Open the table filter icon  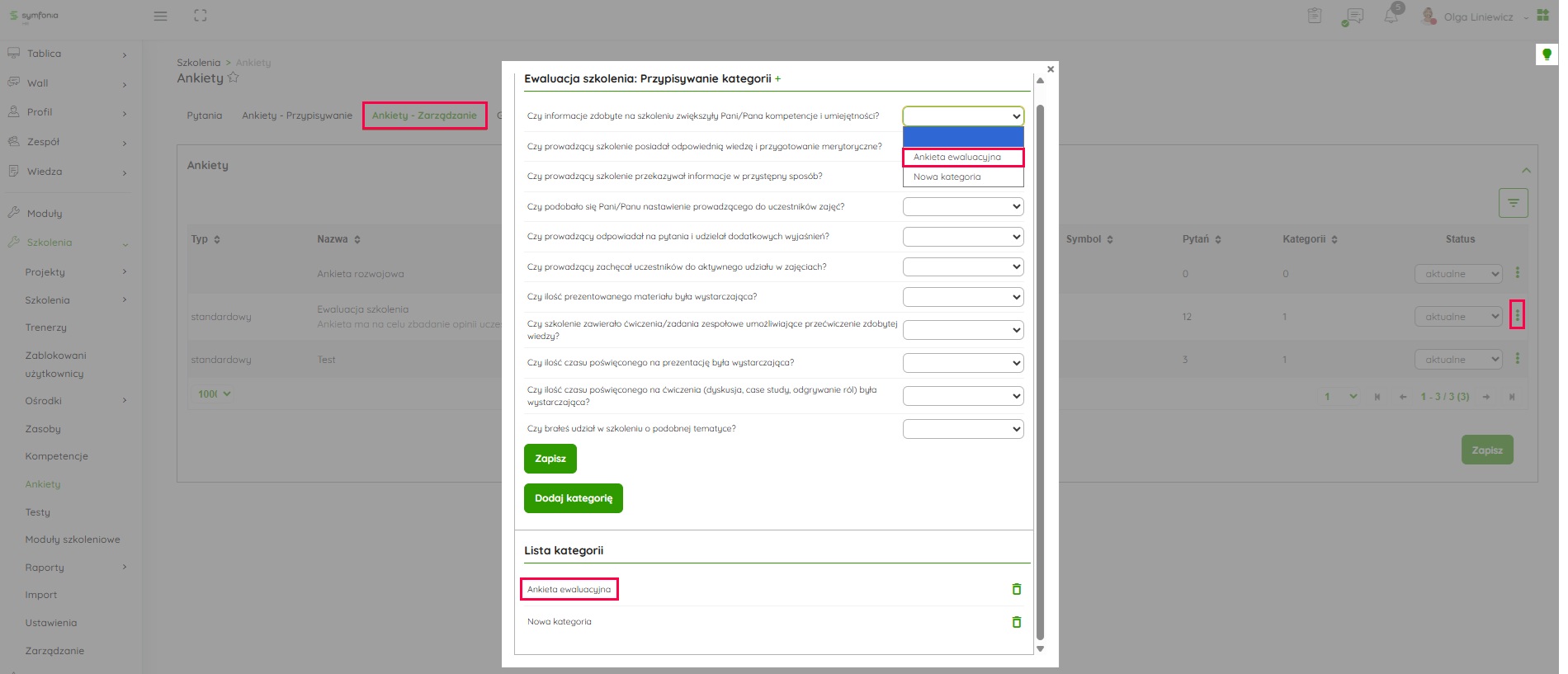point(1513,203)
